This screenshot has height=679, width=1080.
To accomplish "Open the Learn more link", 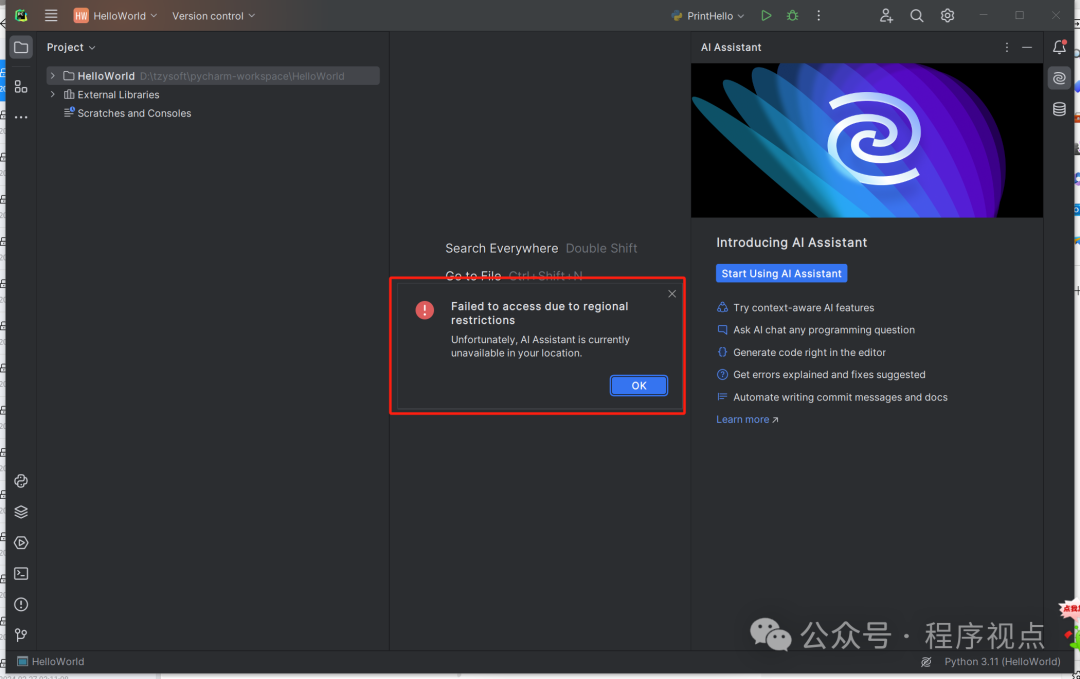I will 747,419.
